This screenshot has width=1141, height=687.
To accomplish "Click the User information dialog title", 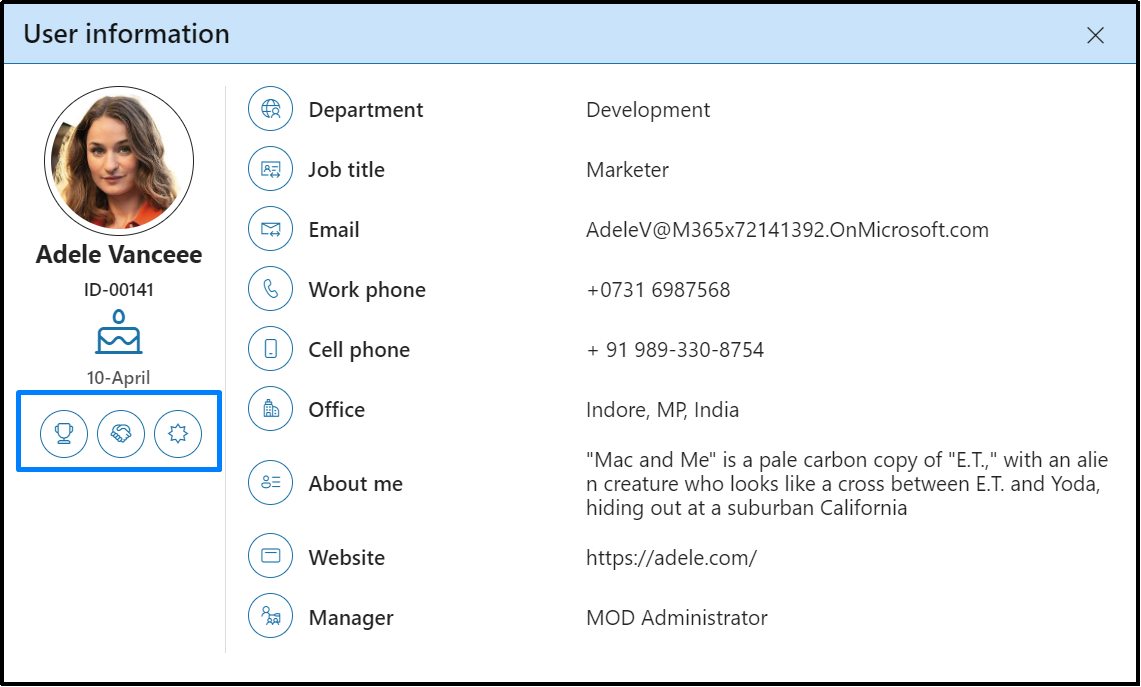I will (127, 34).
